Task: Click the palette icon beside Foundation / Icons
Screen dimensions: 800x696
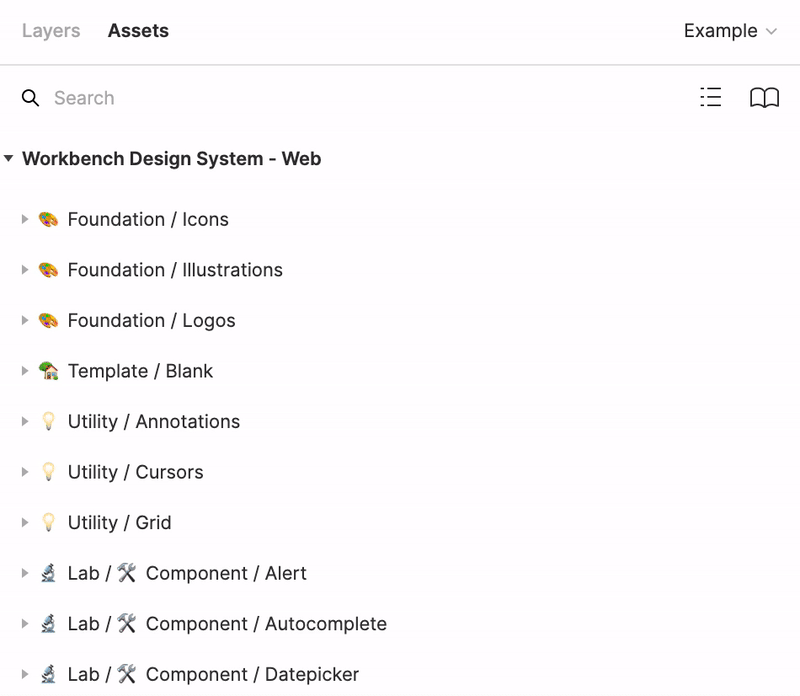Action: pos(48,219)
